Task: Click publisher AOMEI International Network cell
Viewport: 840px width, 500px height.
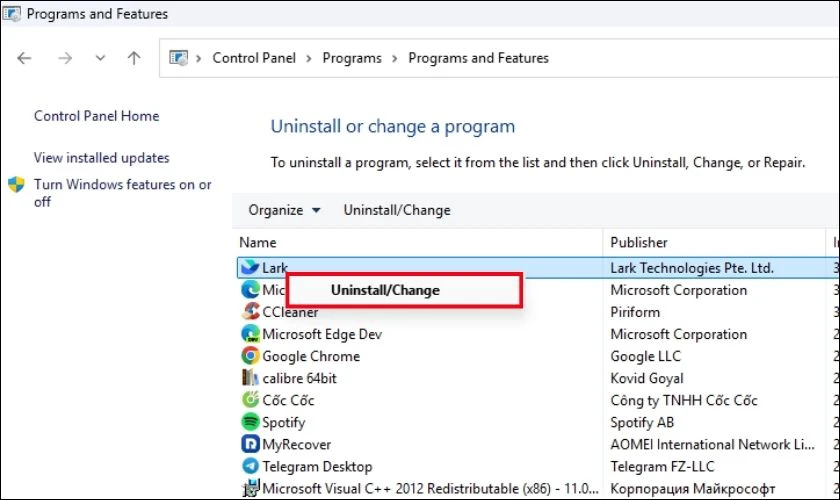Action: (x=712, y=444)
